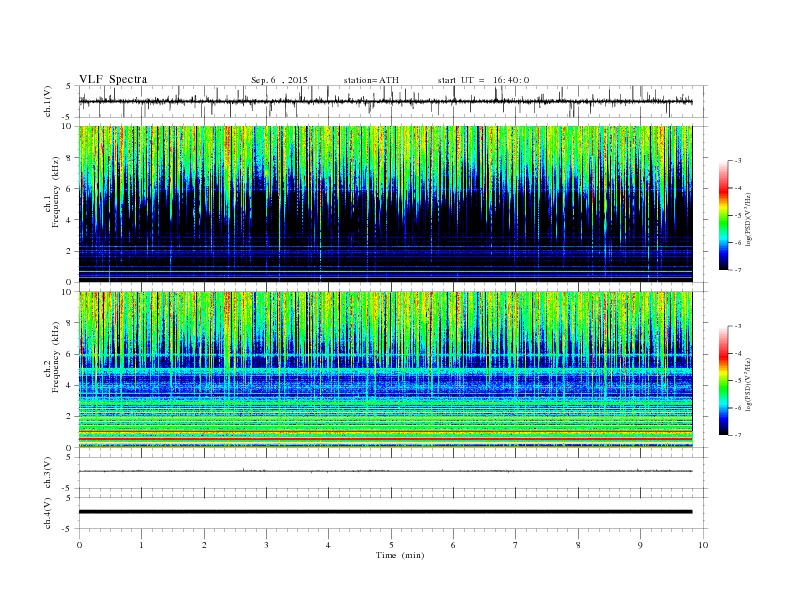The height and width of the screenshot is (612, 792).
Task: Click the 'ch.1(V)' waveform axis label
Action: (48, 101)
